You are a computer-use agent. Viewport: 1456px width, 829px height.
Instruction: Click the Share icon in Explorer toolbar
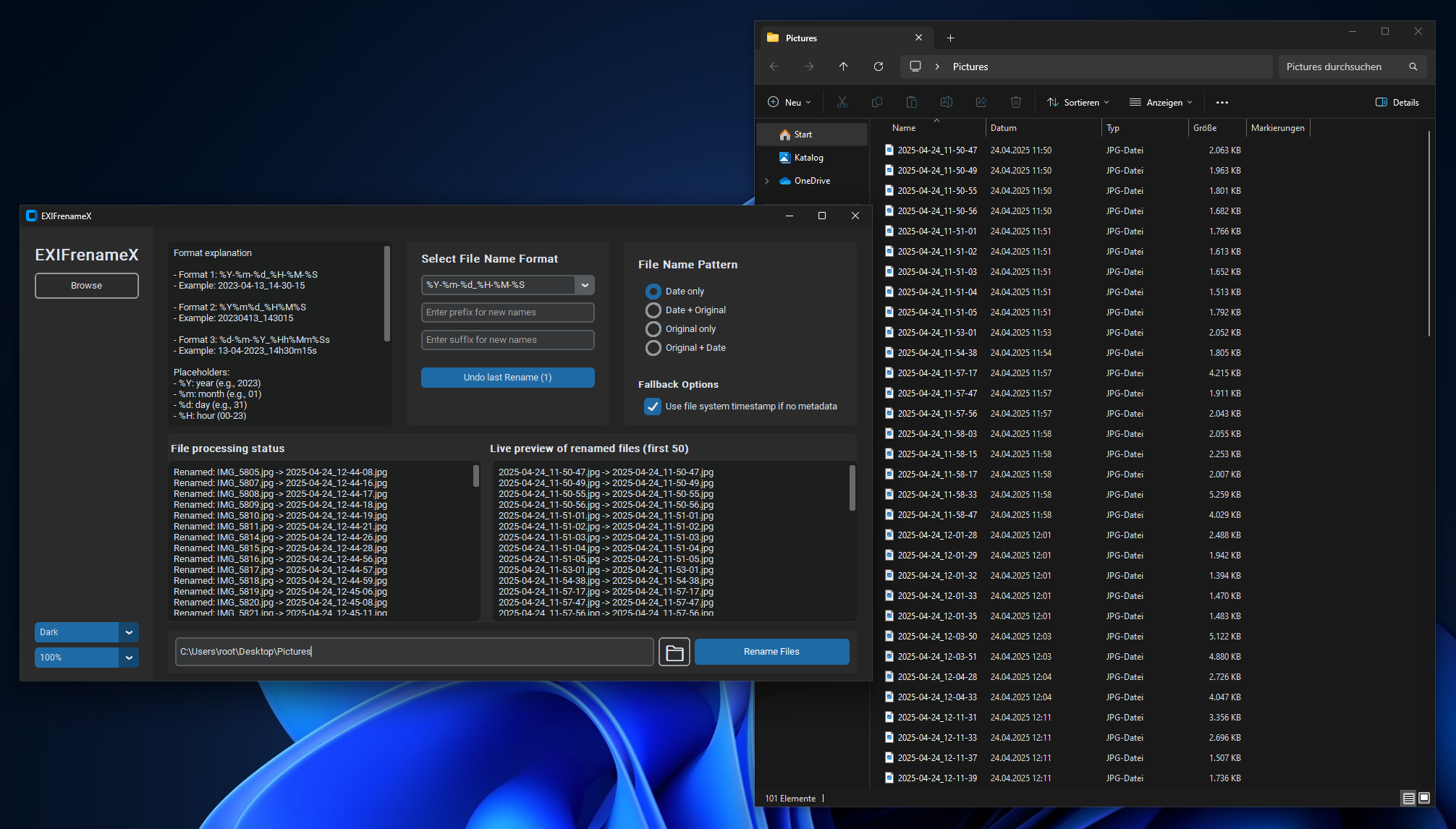point(981,102)
